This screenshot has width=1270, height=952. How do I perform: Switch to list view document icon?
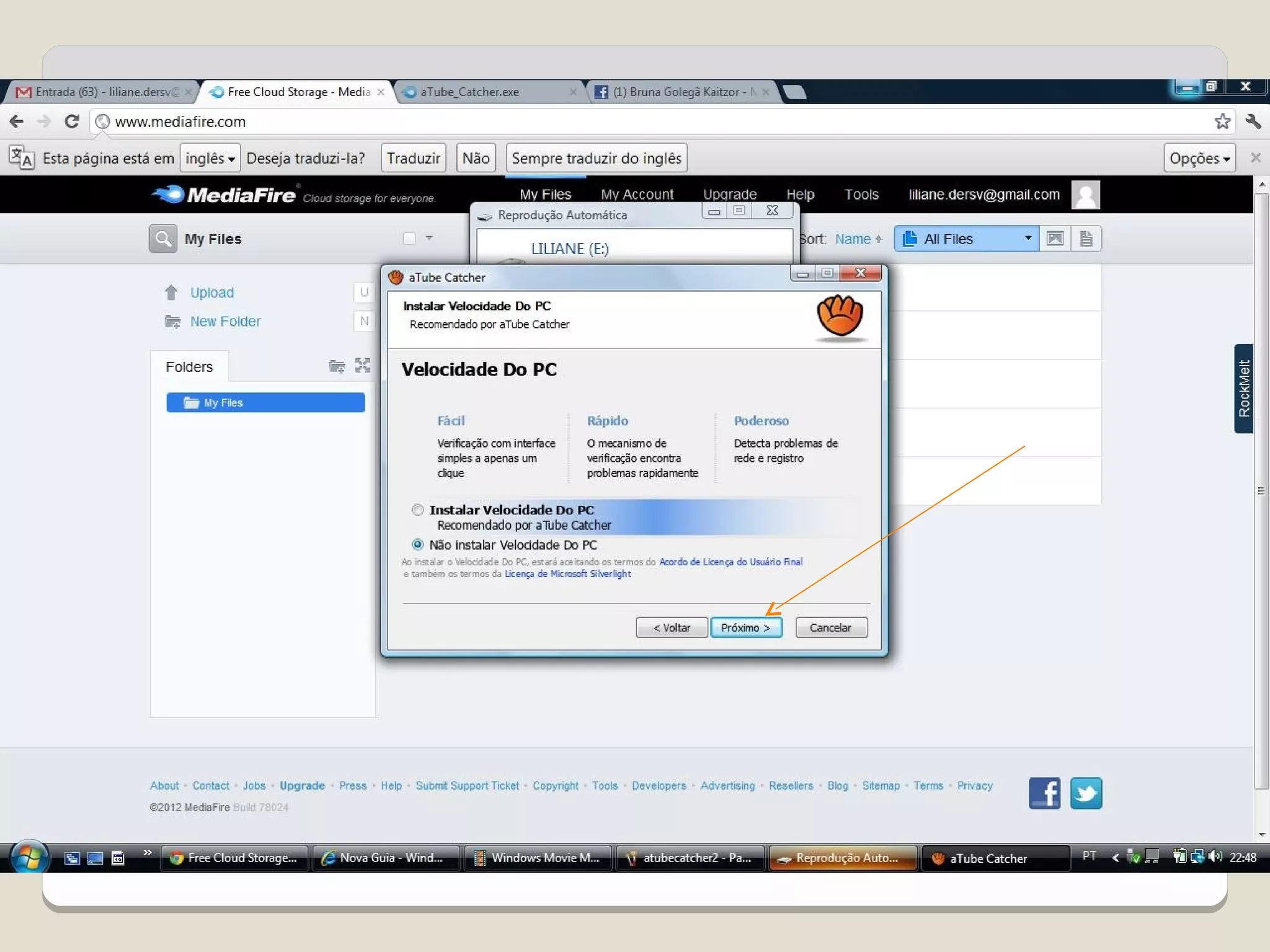pyautogui.click(x=1086, y=239)
